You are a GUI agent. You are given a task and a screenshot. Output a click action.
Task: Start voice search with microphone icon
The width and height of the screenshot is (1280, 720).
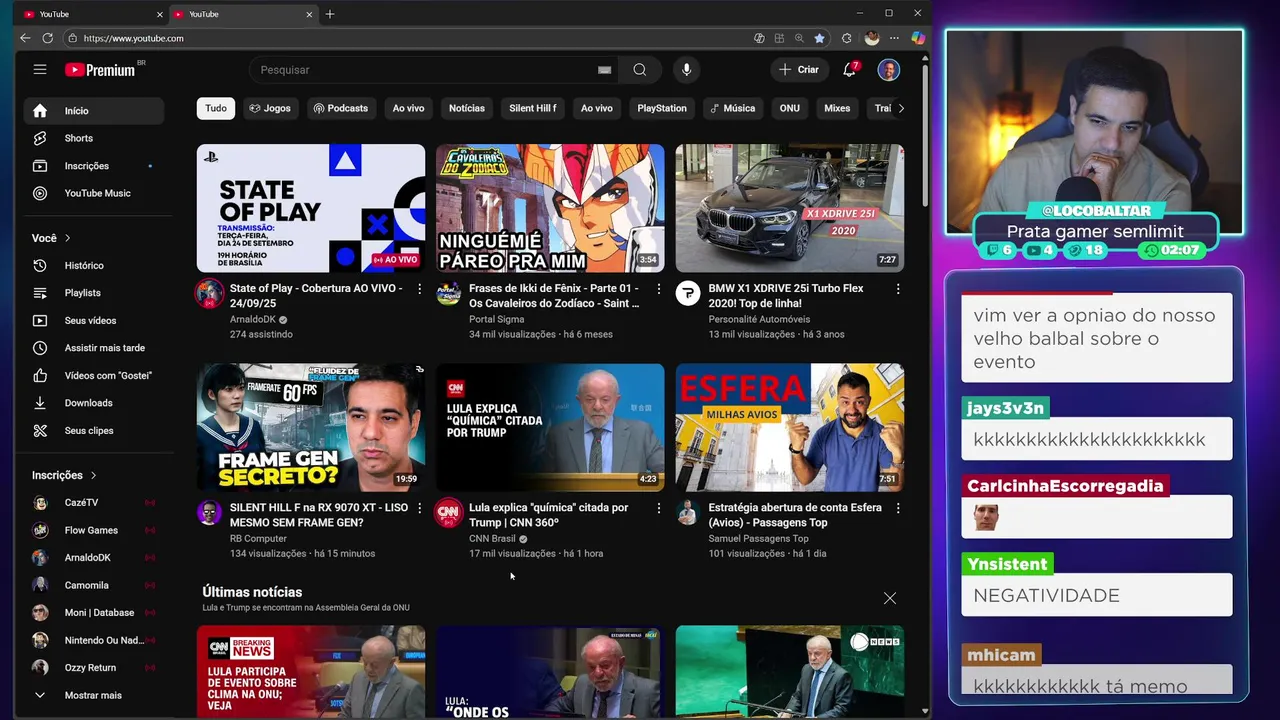coord(686,70)
